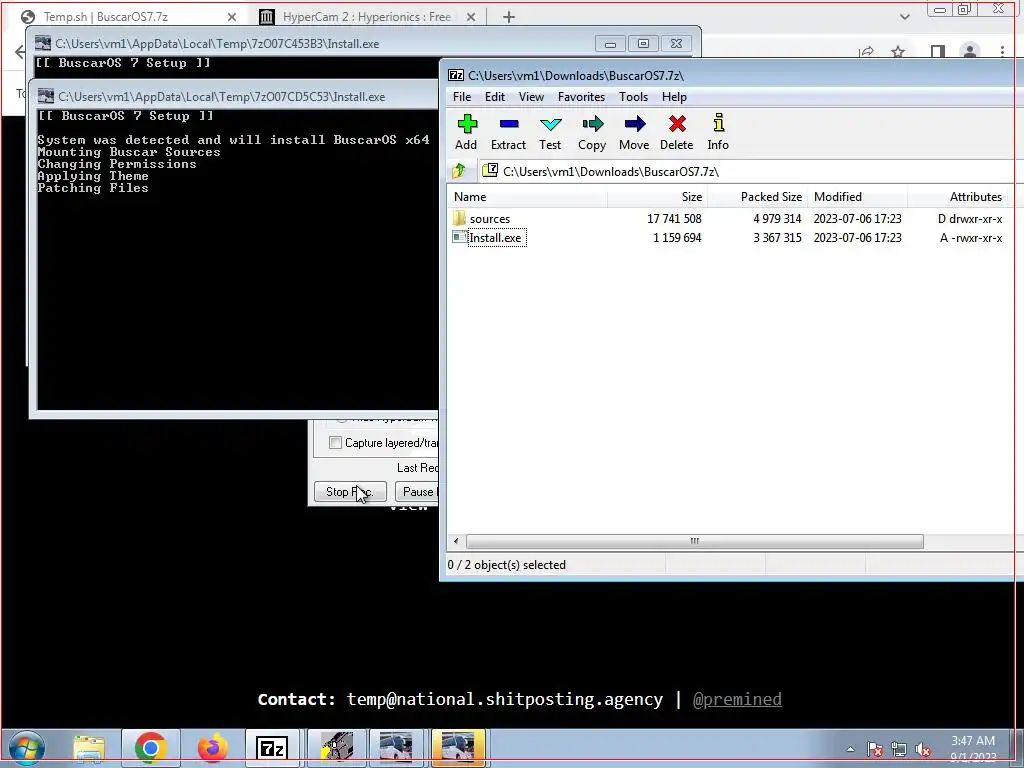Switch to HyperCam taskbar icon
The height and width of the screenshot is (768, 1024).
pos(336,748)
